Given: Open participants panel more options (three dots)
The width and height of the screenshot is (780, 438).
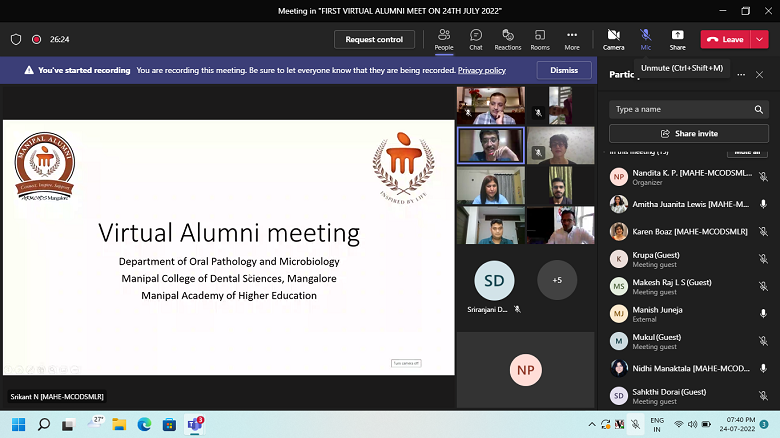Looking at the screenshot, I should click(x=739, y=74).
